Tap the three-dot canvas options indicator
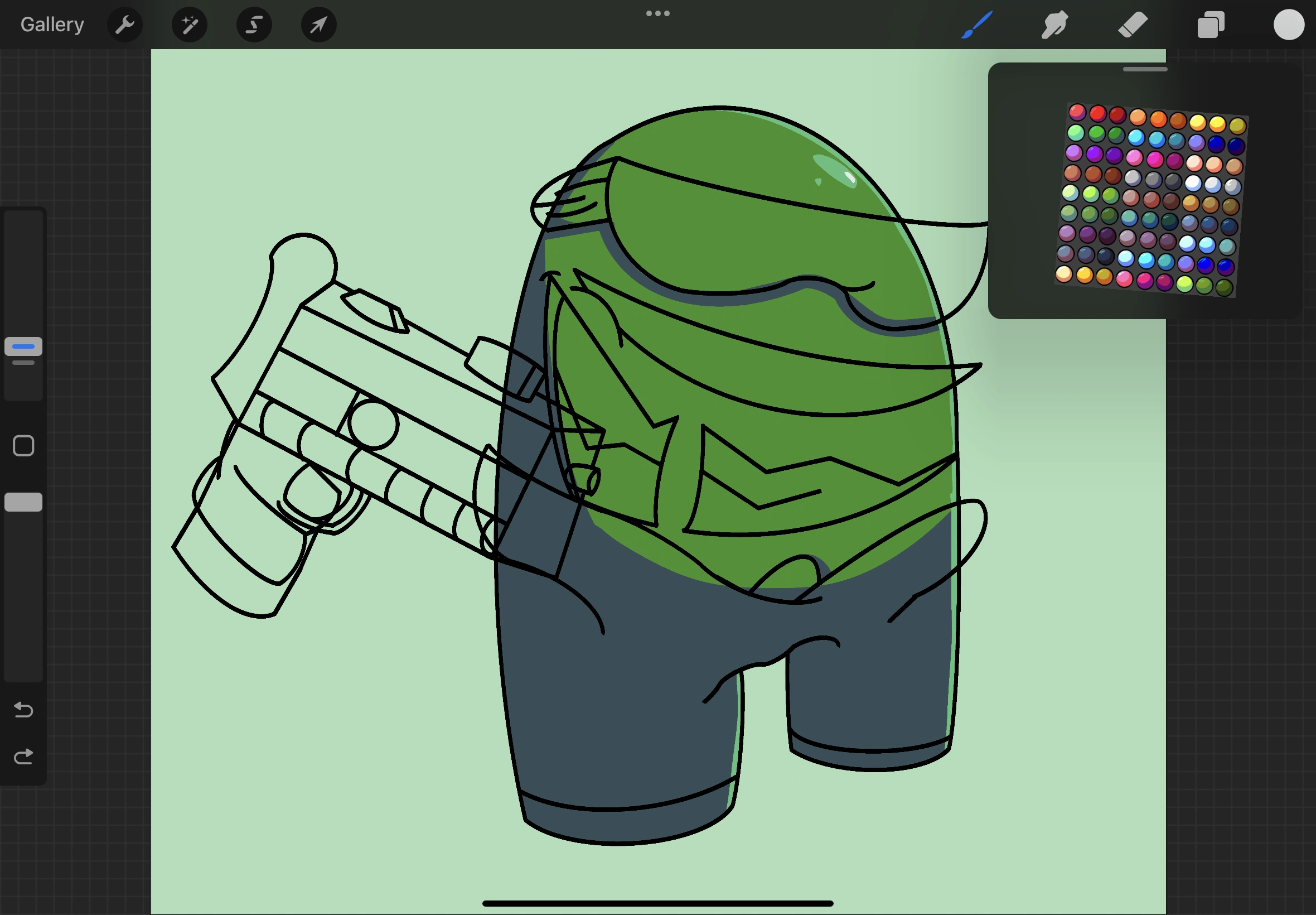 (x=657, y=13)
